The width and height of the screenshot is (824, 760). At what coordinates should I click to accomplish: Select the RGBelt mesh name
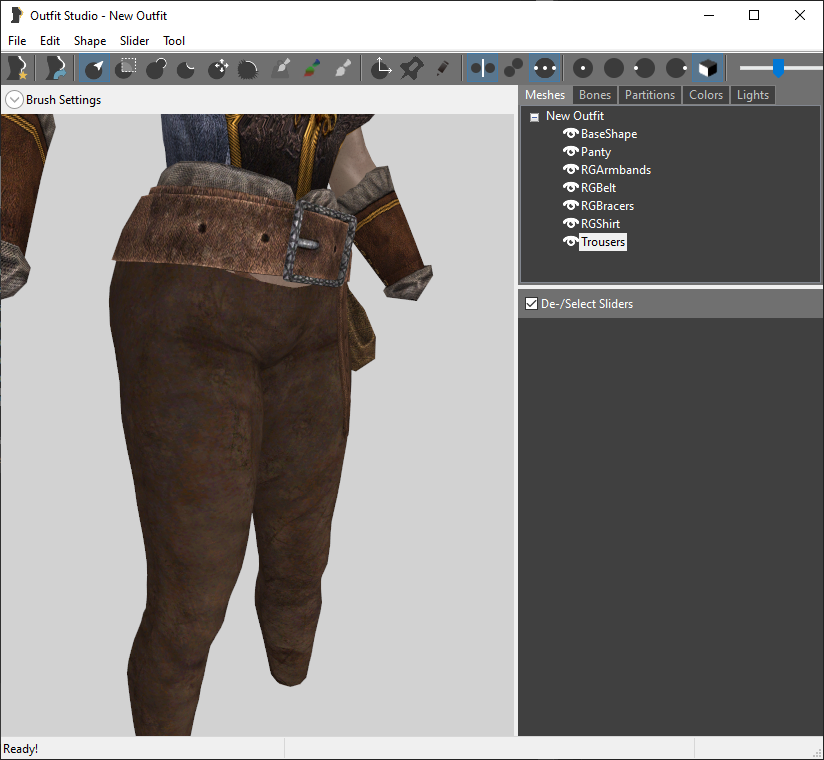click(598, 188)
